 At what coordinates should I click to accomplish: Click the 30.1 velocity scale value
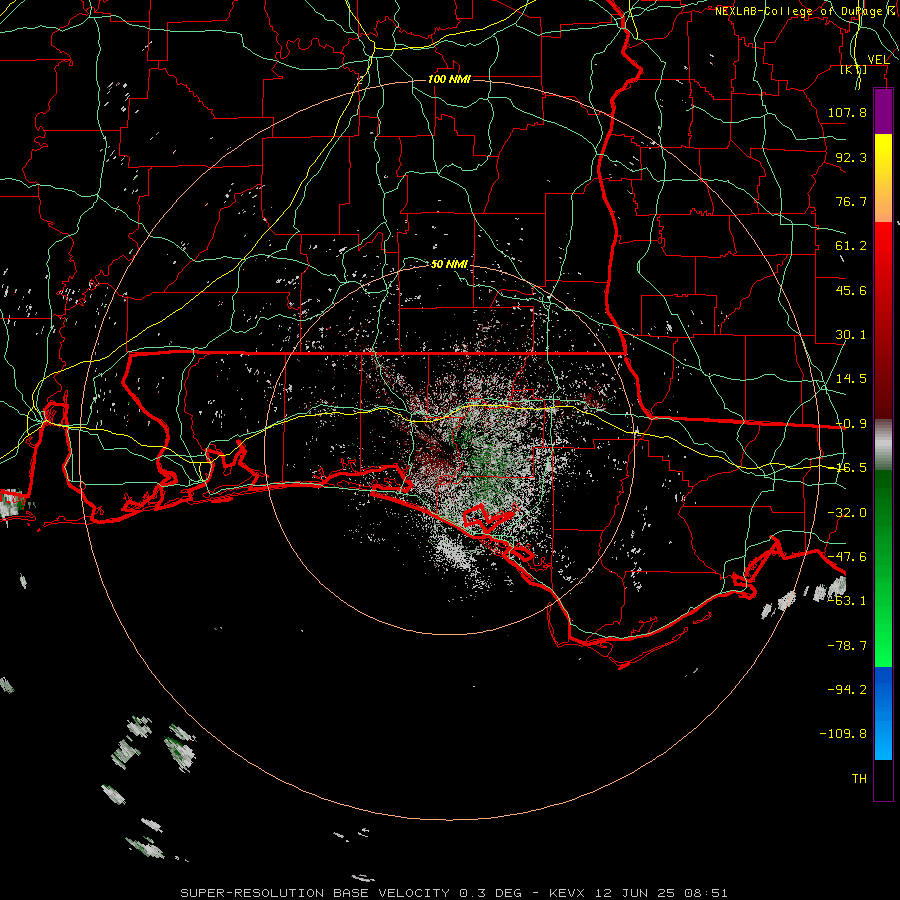pos(851,335)
